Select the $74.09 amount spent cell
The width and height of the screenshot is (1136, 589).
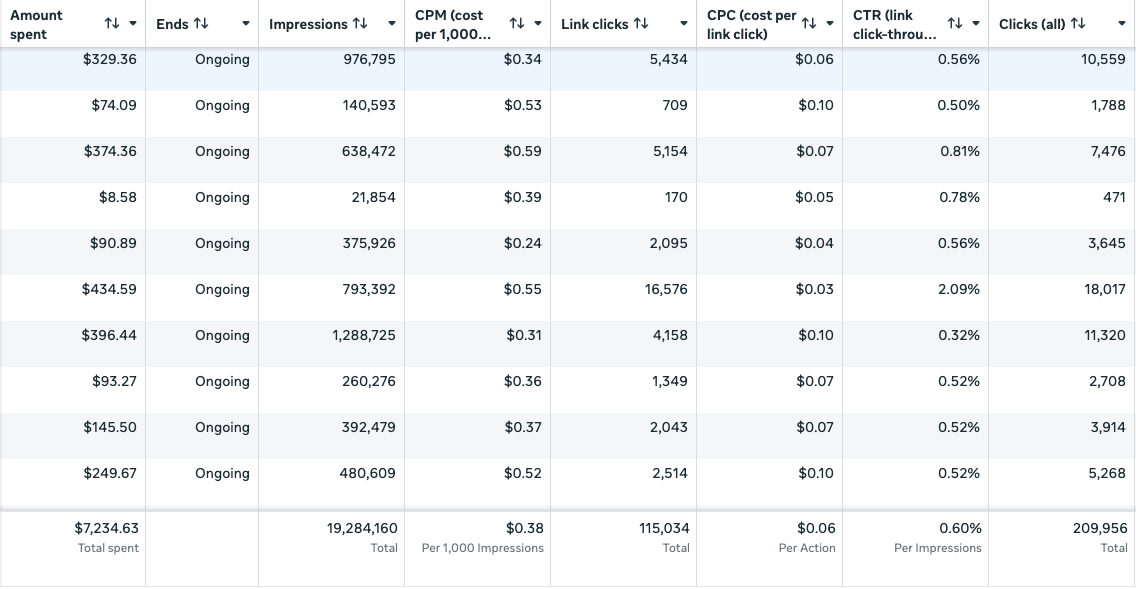[x=114, y=105]
